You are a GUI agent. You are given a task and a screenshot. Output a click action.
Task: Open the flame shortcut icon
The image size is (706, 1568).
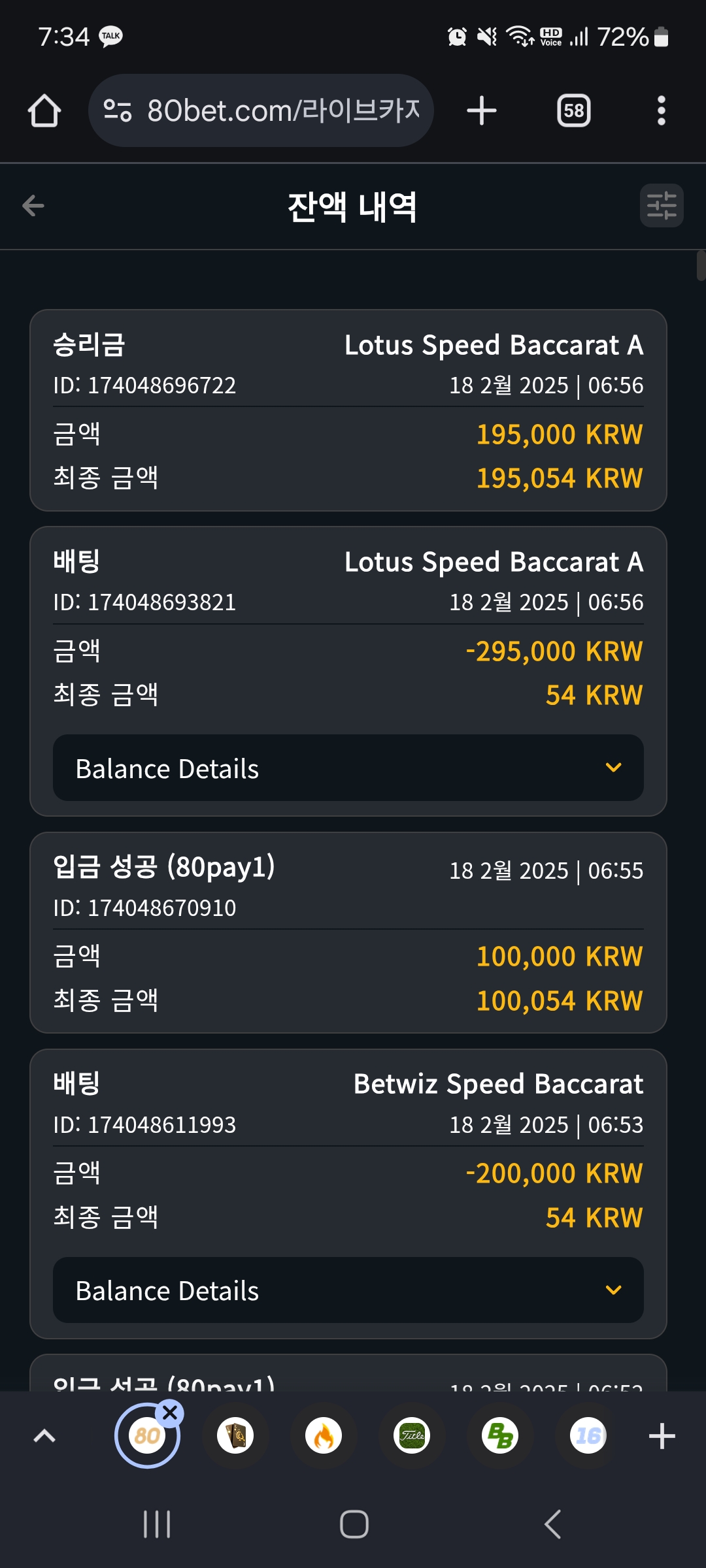tap(324, 1435)
